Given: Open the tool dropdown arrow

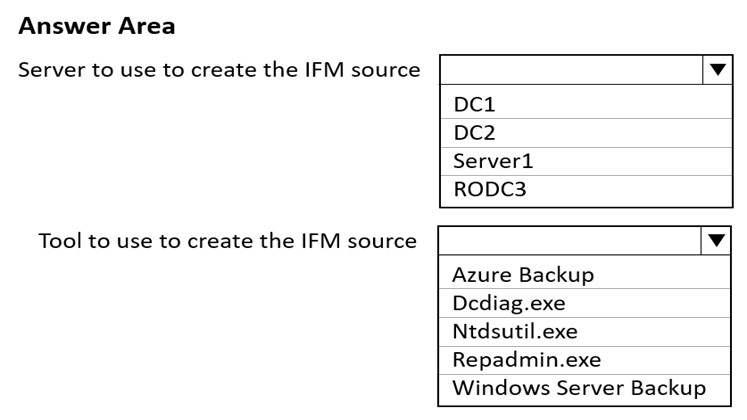Looking at the screenshot, I should [716, 241].
